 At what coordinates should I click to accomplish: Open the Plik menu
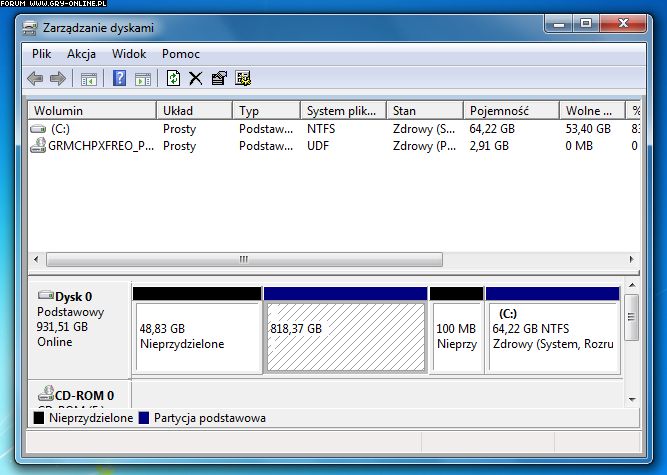tap(41, 54)
